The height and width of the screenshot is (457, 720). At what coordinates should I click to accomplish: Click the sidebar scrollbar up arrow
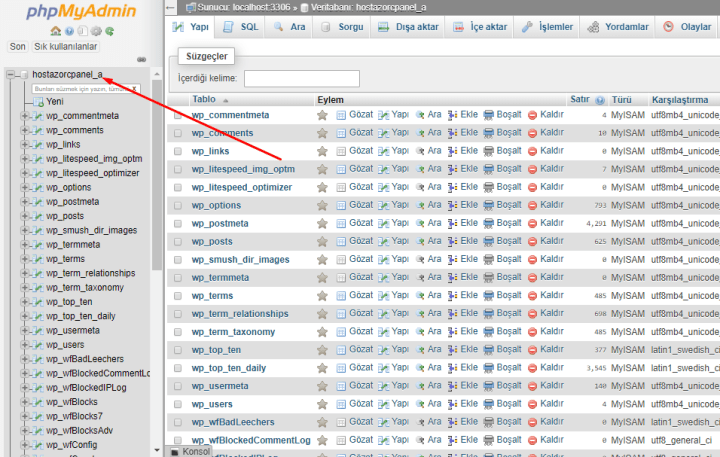[157, 74]
